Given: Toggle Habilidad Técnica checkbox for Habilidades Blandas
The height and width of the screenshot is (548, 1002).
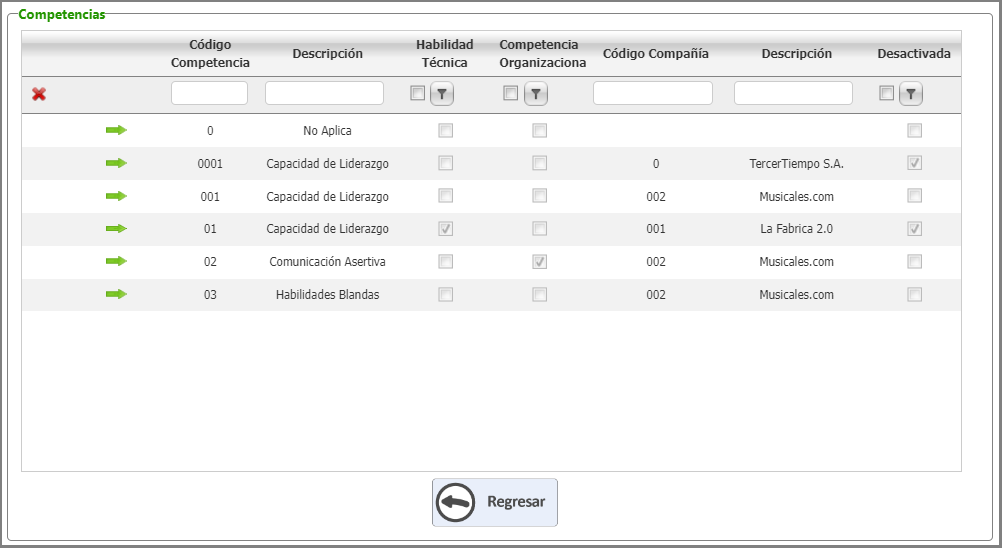Looking at the screenshot, I should coord(445,294).
